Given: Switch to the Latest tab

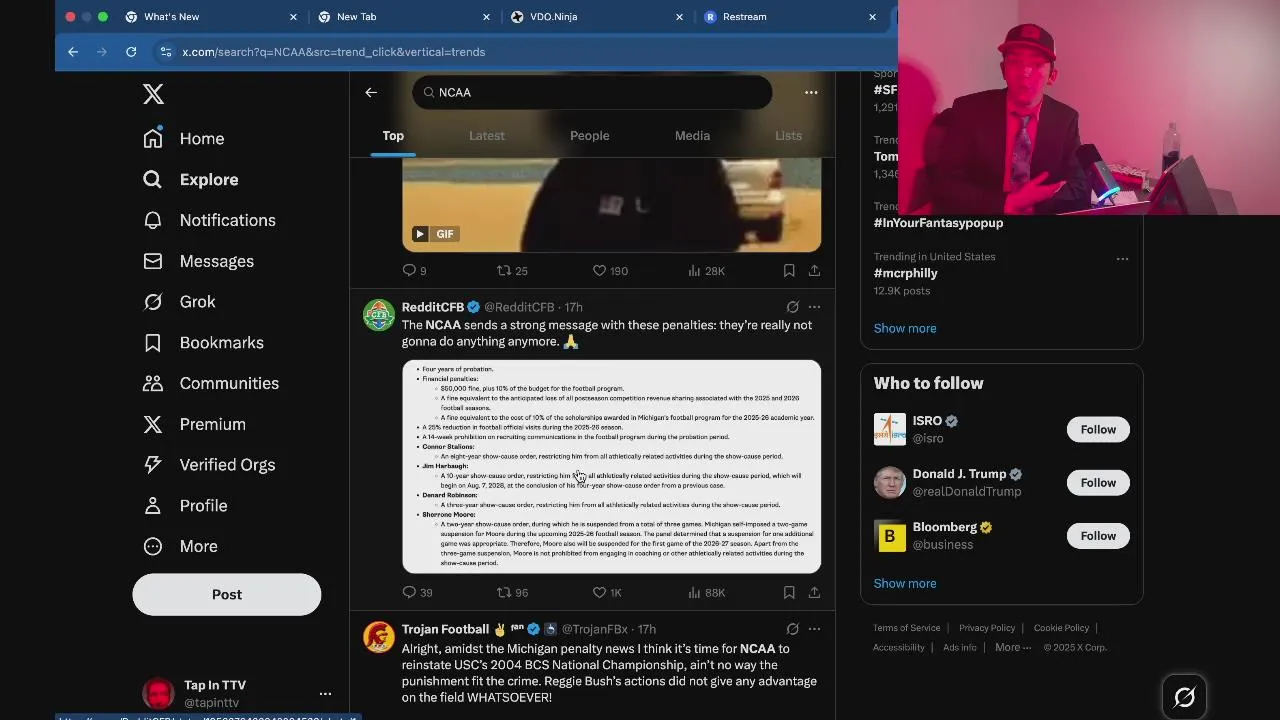Looking at the screenshot, I should click(x=487, y=136).
